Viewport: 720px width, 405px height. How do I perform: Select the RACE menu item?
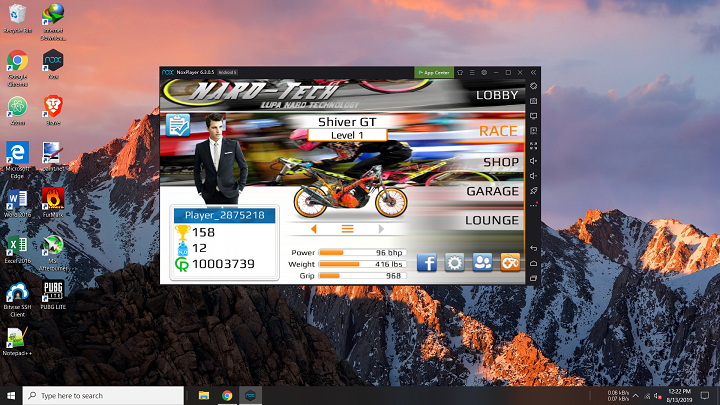coord(498,131)
